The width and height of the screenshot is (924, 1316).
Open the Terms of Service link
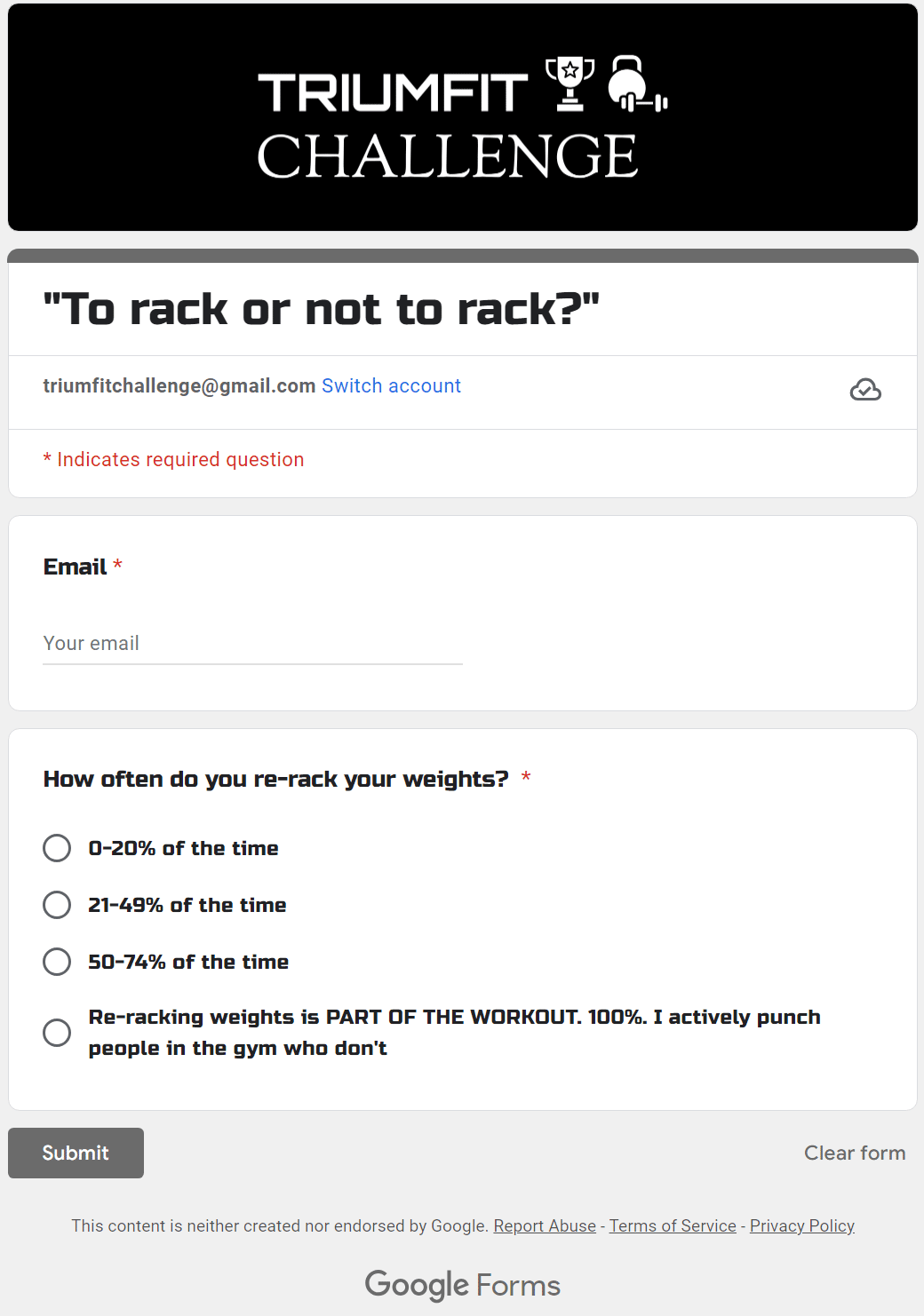(x=673, y=1225)
